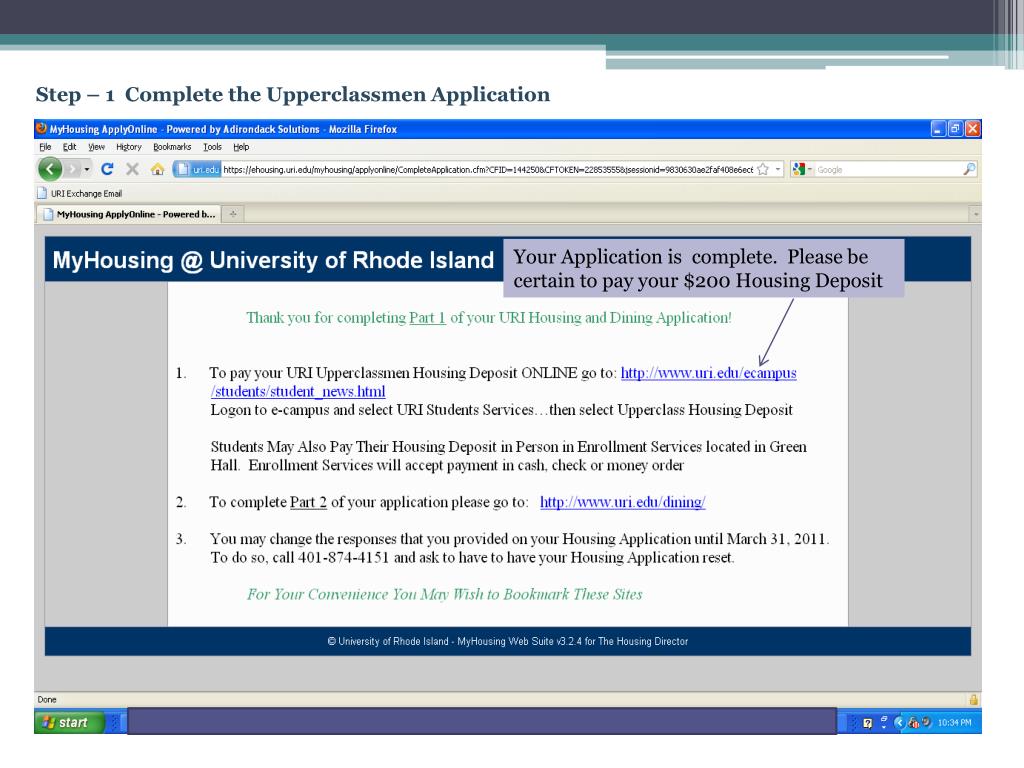The image size is (1024, 768).
Task: Go to the Home page icon
Action: (x=157, y=170)
